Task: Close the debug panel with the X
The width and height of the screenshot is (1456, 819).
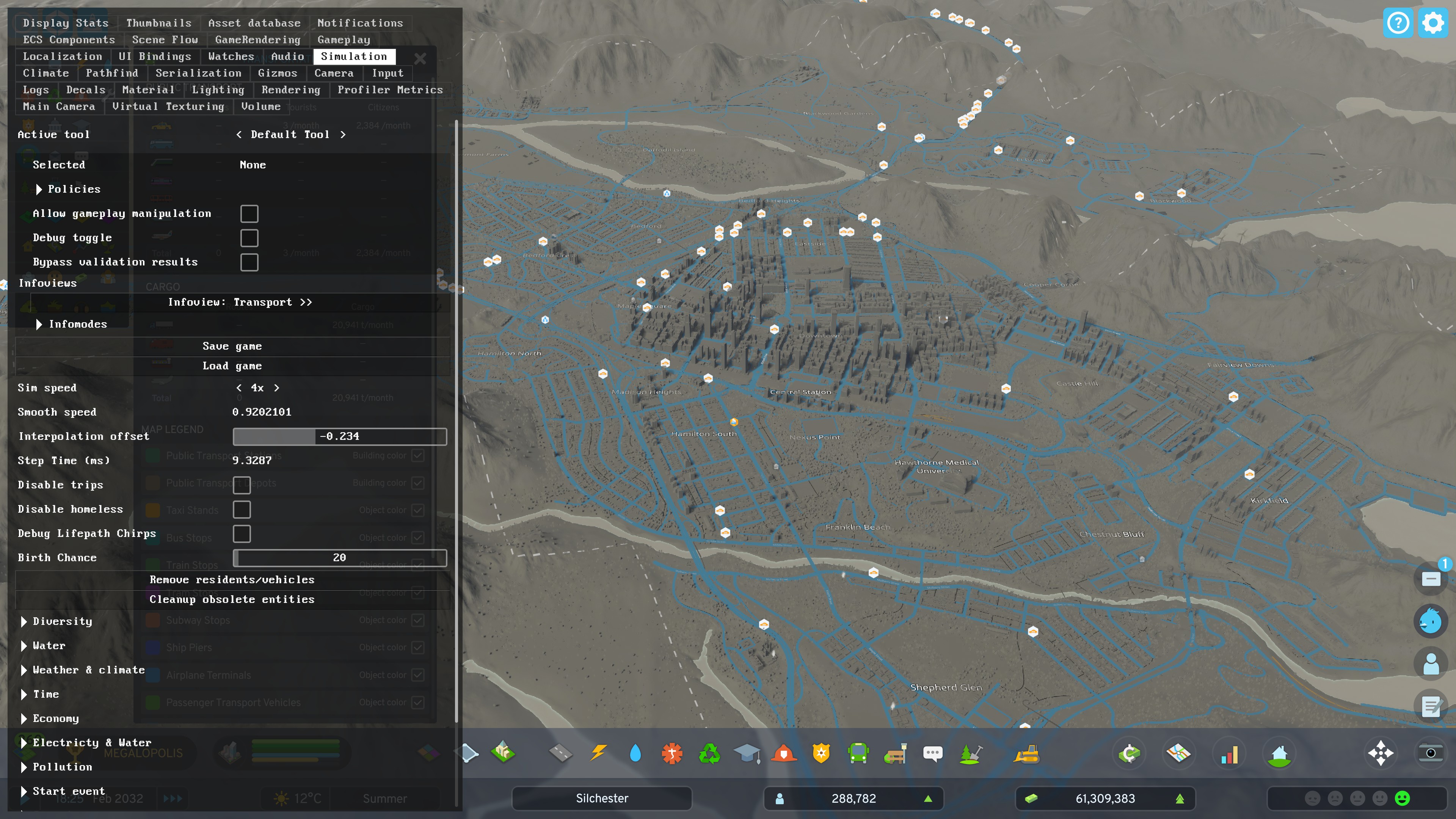Action: click(420, 58)
